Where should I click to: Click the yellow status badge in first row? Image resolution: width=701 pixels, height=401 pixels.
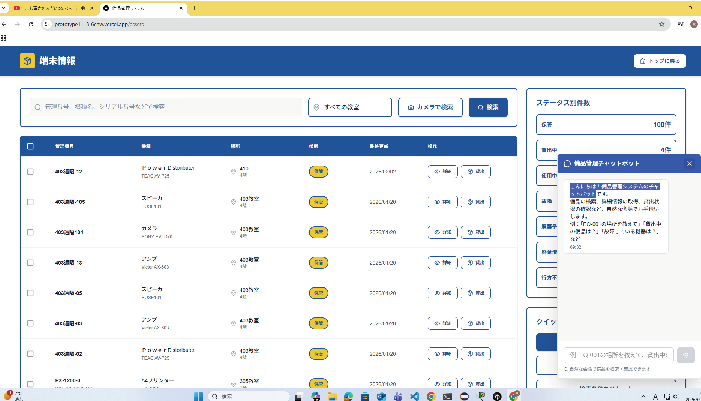point(318,172)
